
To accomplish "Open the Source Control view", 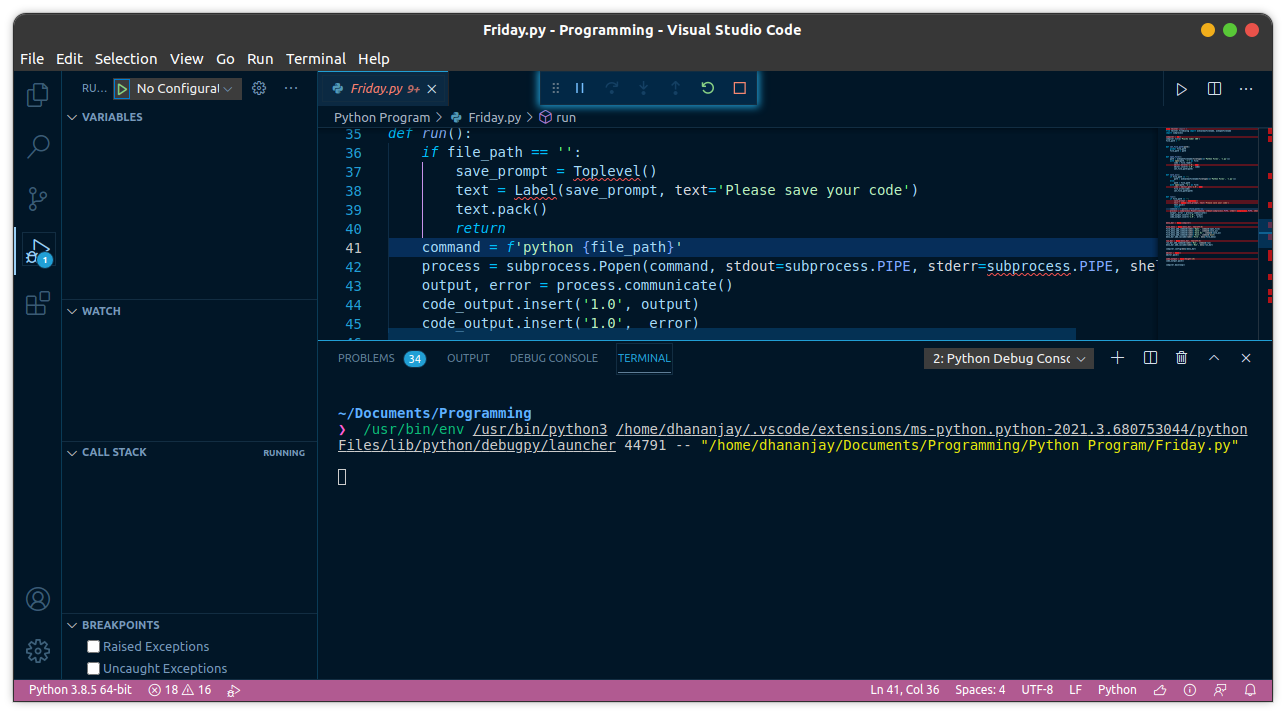I will coord(37,199).
